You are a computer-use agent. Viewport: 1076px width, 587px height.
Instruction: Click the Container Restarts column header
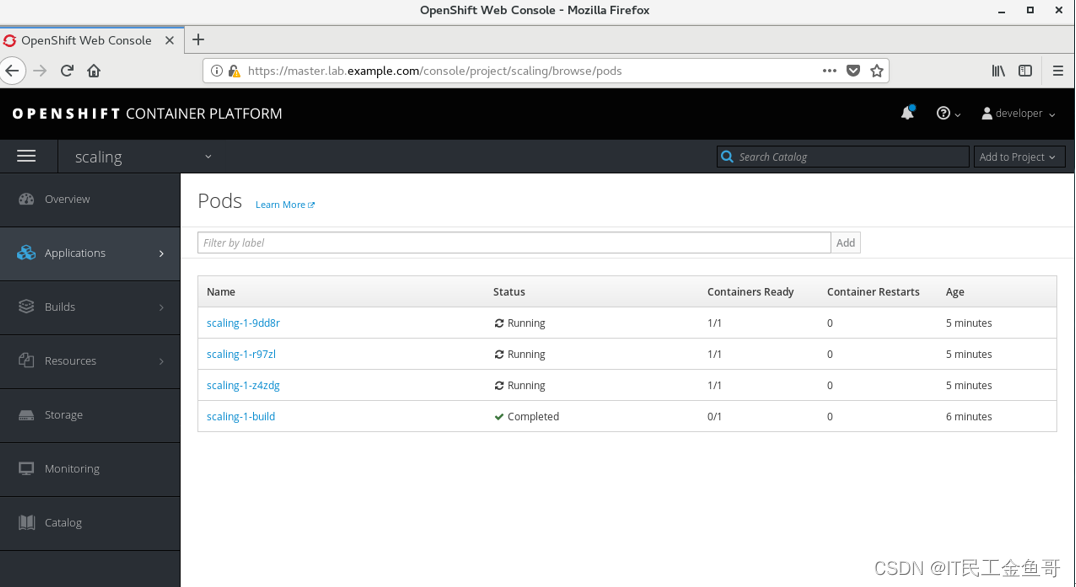click(873, 292)
